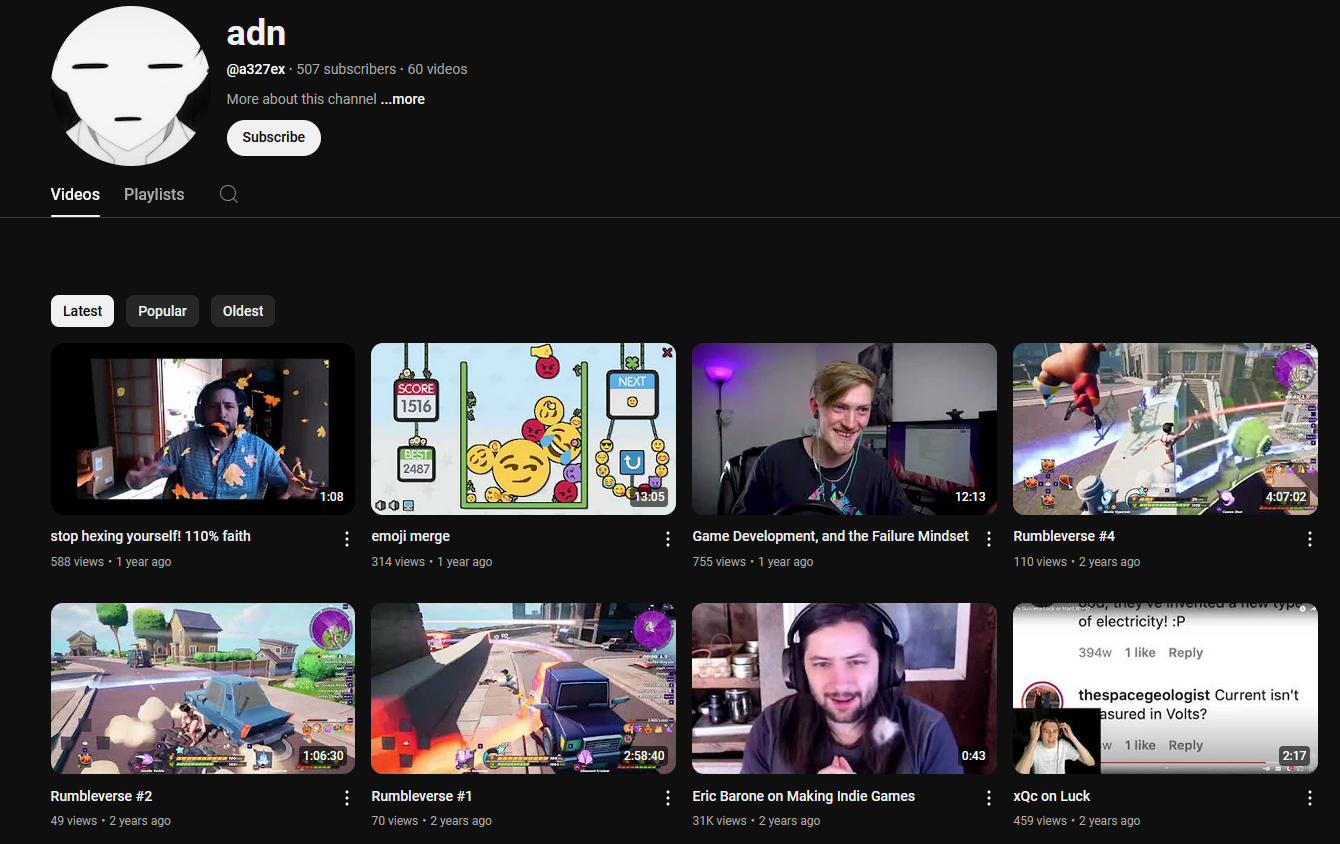1340x844 pixels.
Task: Play the 2:17 xQc on Luck thumbnail
Action: coord(1165,688)
